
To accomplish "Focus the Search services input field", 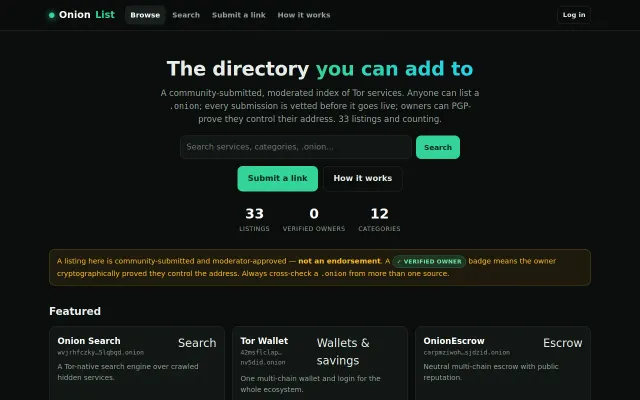I will point(296,147).
